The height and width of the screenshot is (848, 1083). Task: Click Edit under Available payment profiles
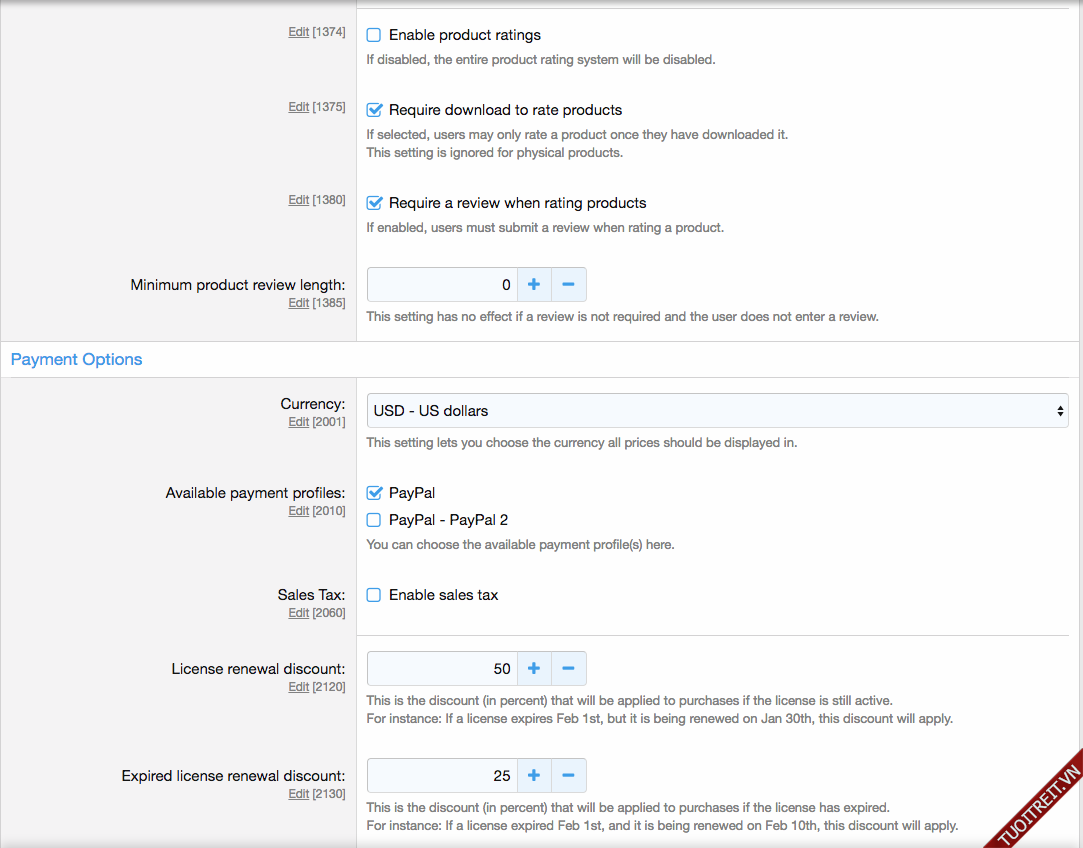(x=298, y=511)
